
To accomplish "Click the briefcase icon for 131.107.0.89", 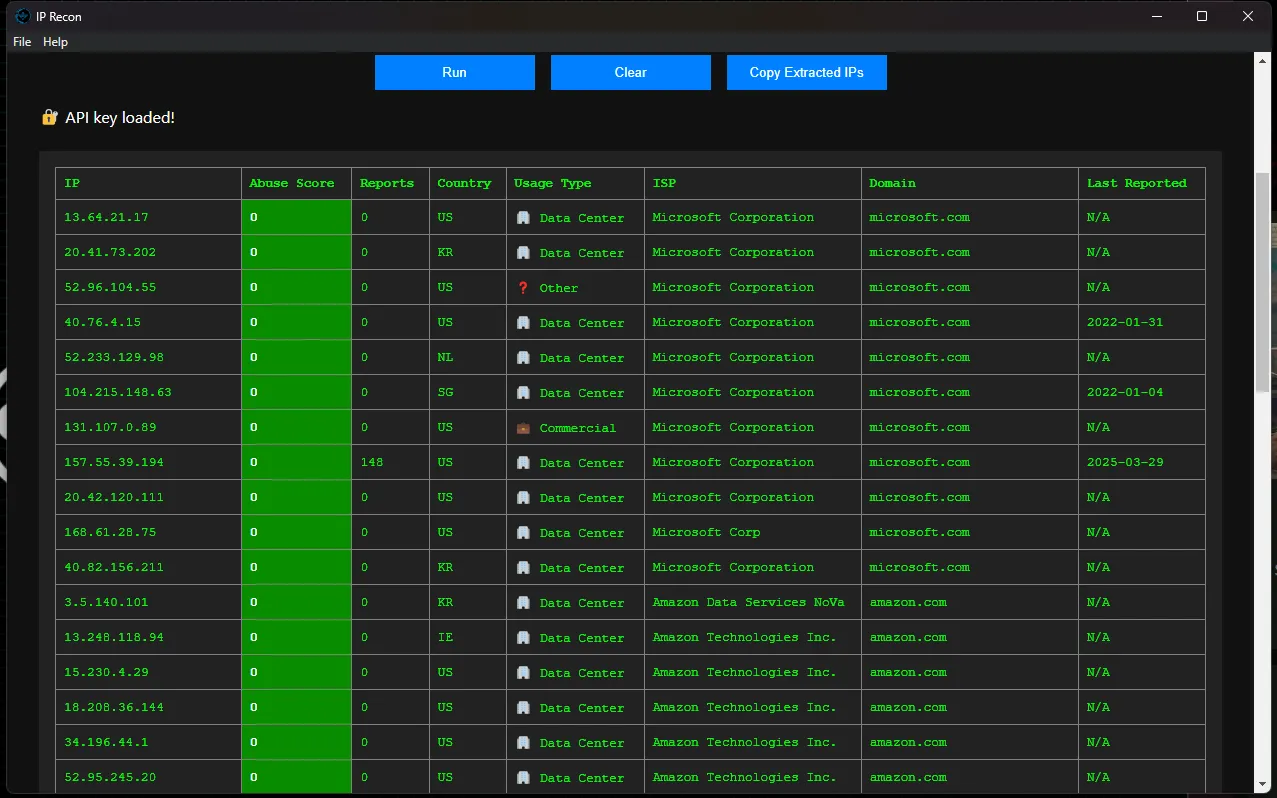I will pyautogui.click(x=523, y=428).
